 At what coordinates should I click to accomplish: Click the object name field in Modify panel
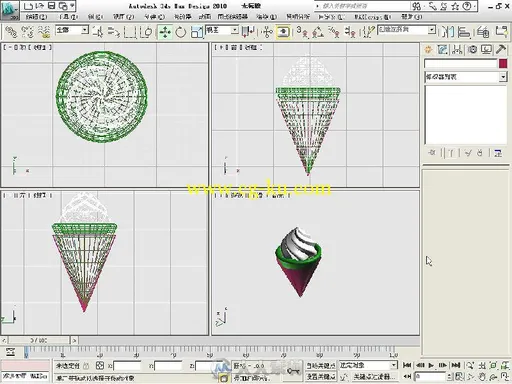[461, 63]
